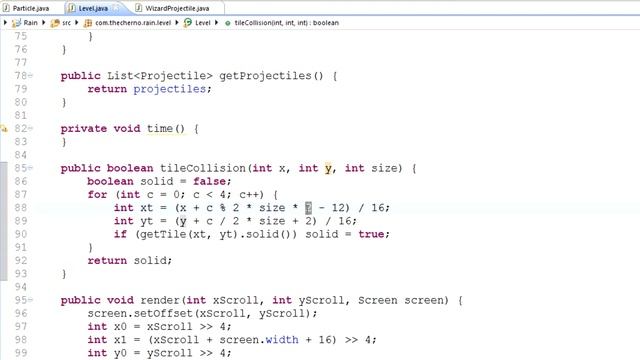Collapse render method fold marker at line 95
The width and height of the screenshot is (640, 360).
pyautogui.click(x=31, y=300)
